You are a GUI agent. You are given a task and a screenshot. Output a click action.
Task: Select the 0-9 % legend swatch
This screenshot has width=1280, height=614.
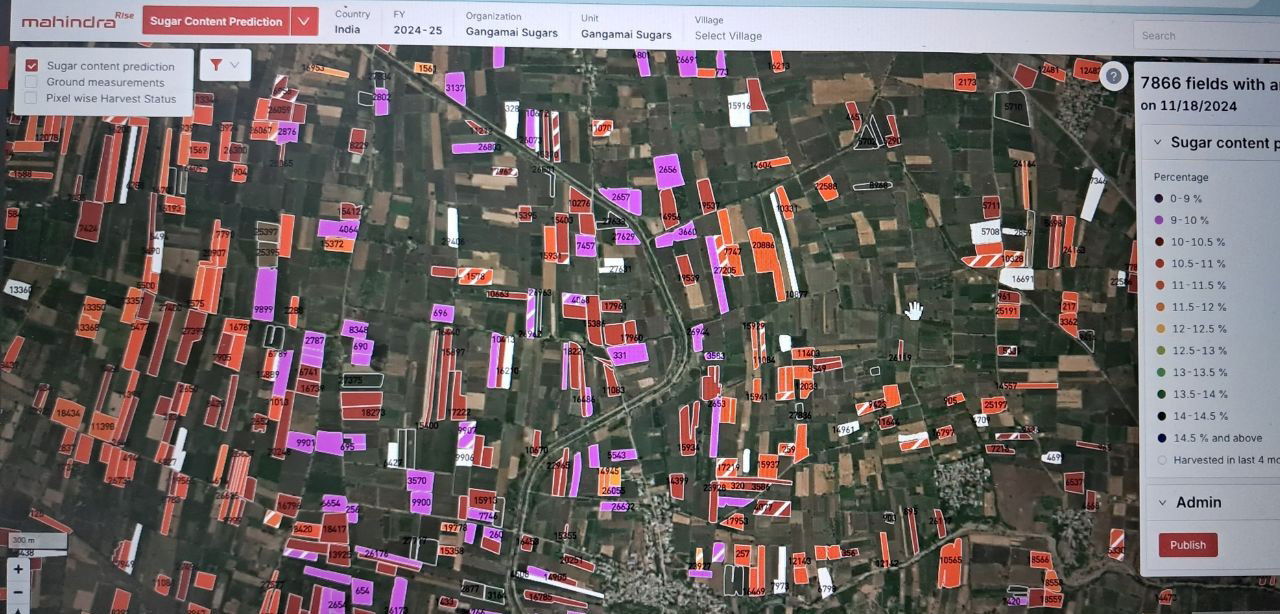click(1159, 198)
